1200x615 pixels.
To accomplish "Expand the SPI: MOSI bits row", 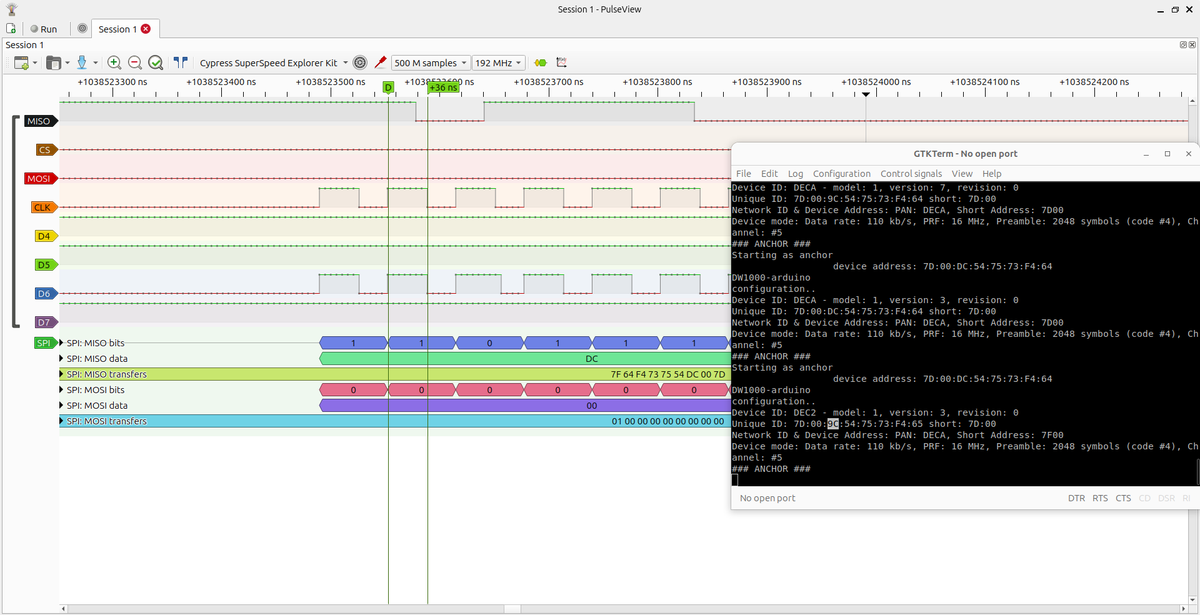I will point(63,389).
